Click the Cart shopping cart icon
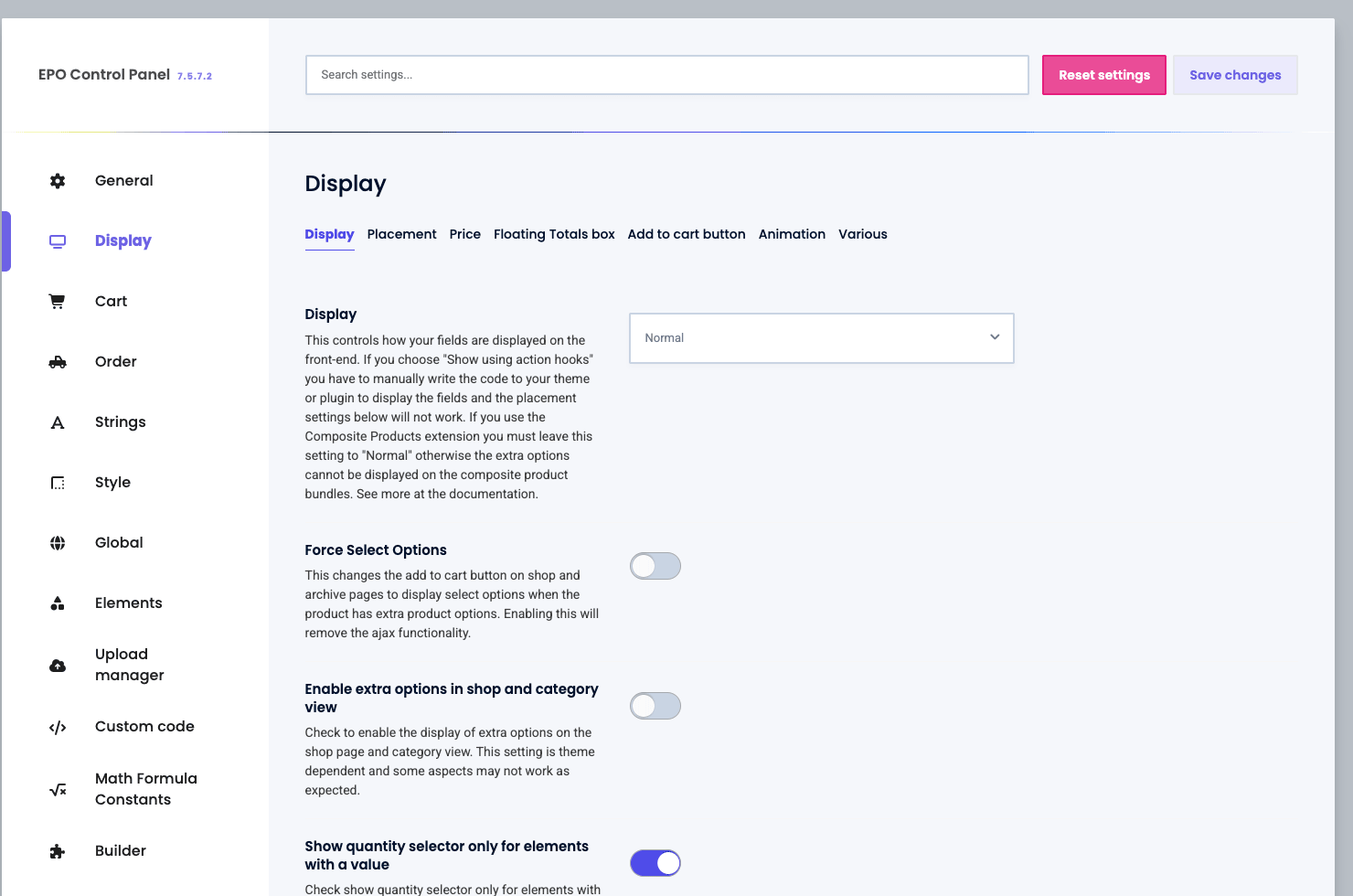Screen dimensions: 1353x896 58,302
